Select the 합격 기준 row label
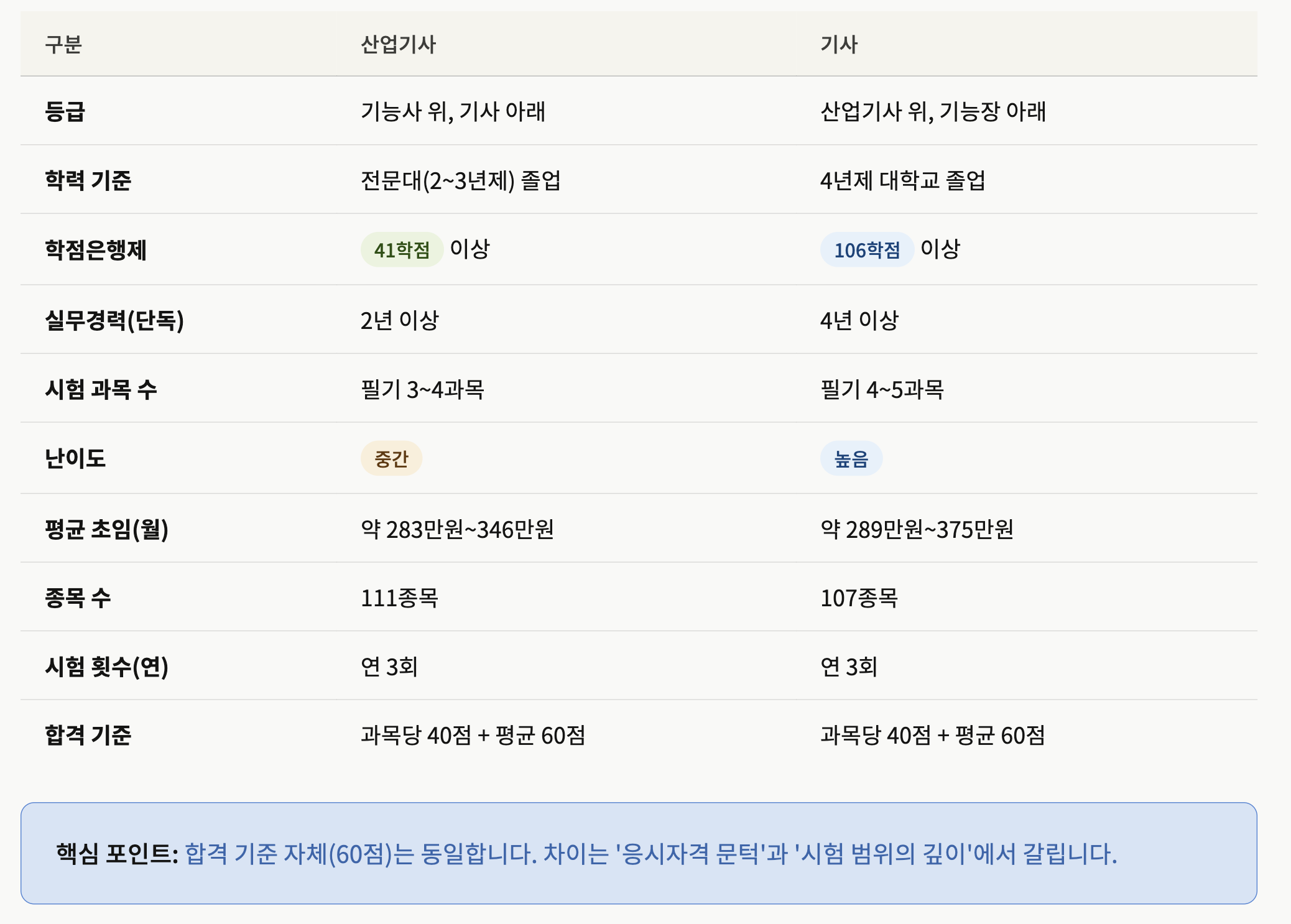The width and height of the screenshot is (1291, 924). tap(88, 735)
